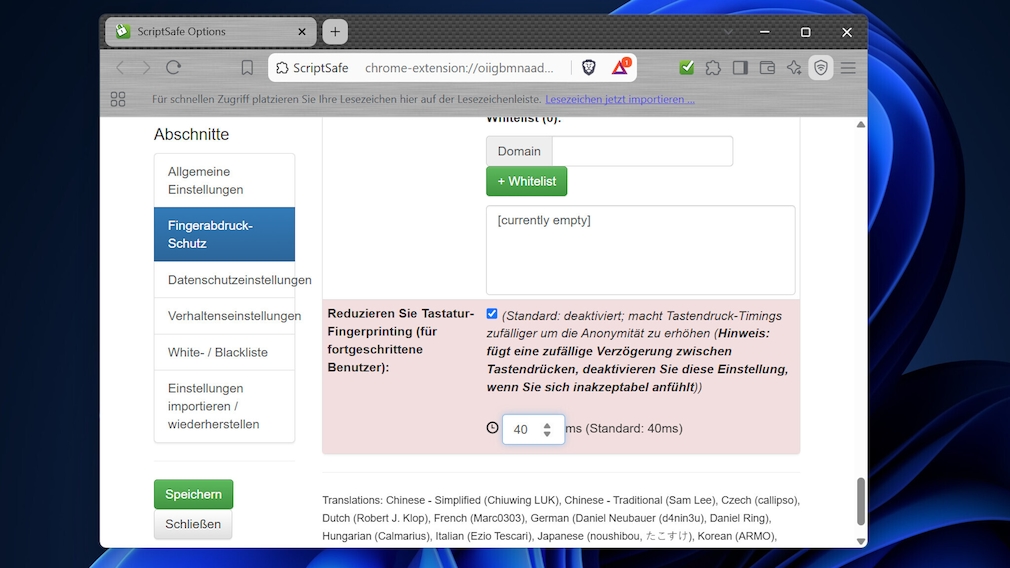The height and width of the screenshot is (568, 1010).
Task: Click the ScriptSafe green checkmark extension icon
Action: pyautogui.click(x=687, y=68)
